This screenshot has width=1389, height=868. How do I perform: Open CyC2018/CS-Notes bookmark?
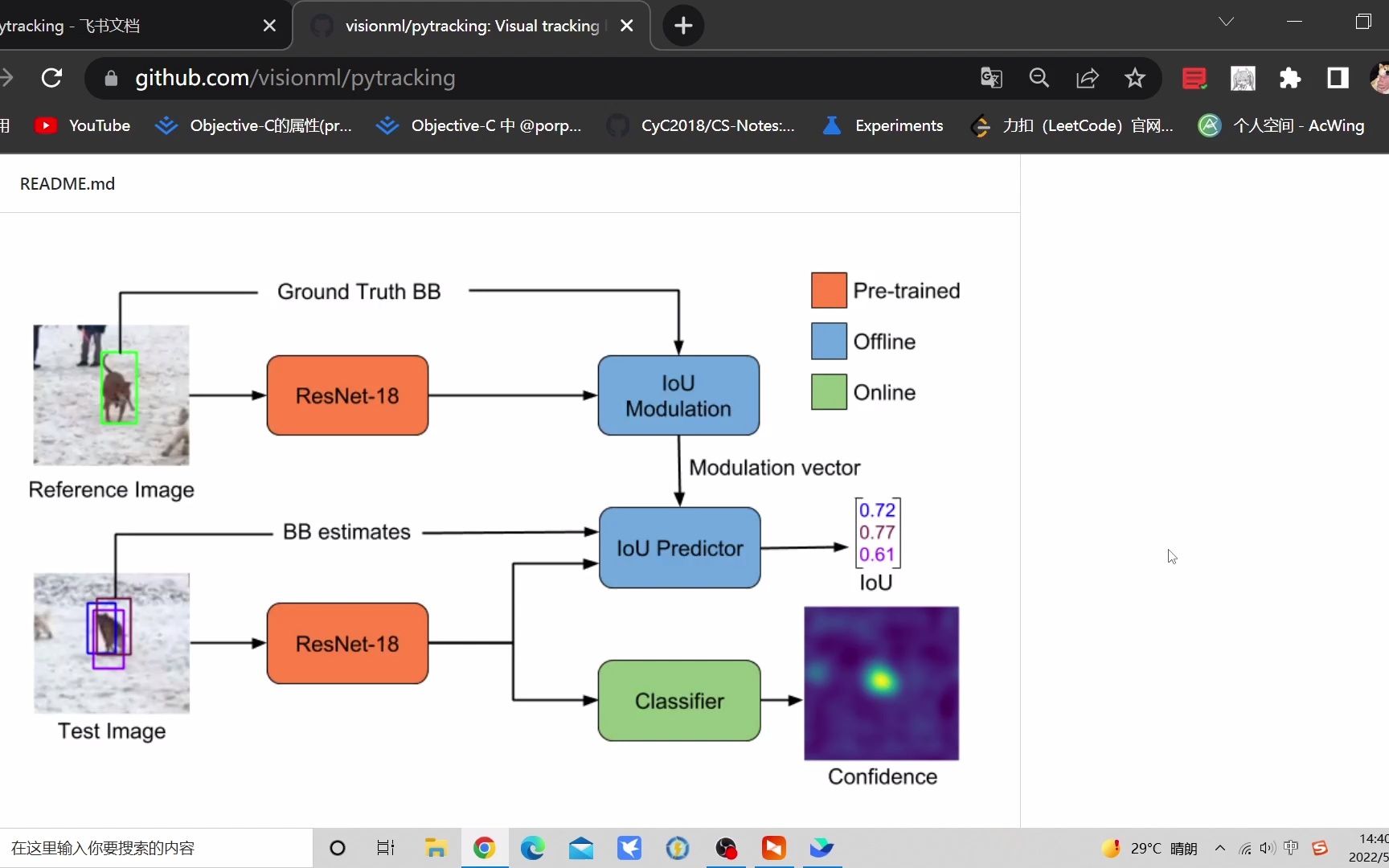tap(700, 125)
